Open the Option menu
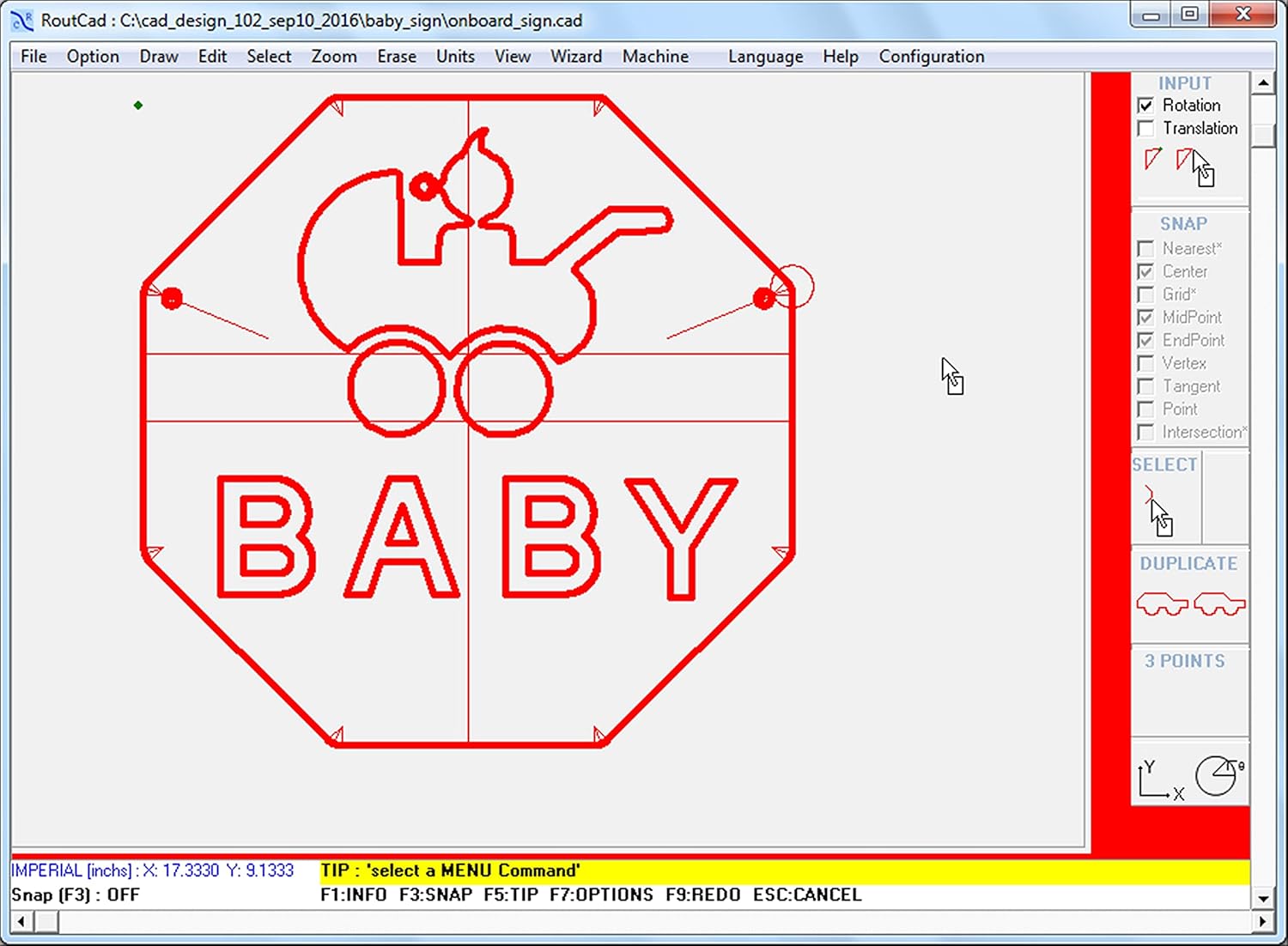Screen dimensions: 1288x946 (x=93, y=57)
